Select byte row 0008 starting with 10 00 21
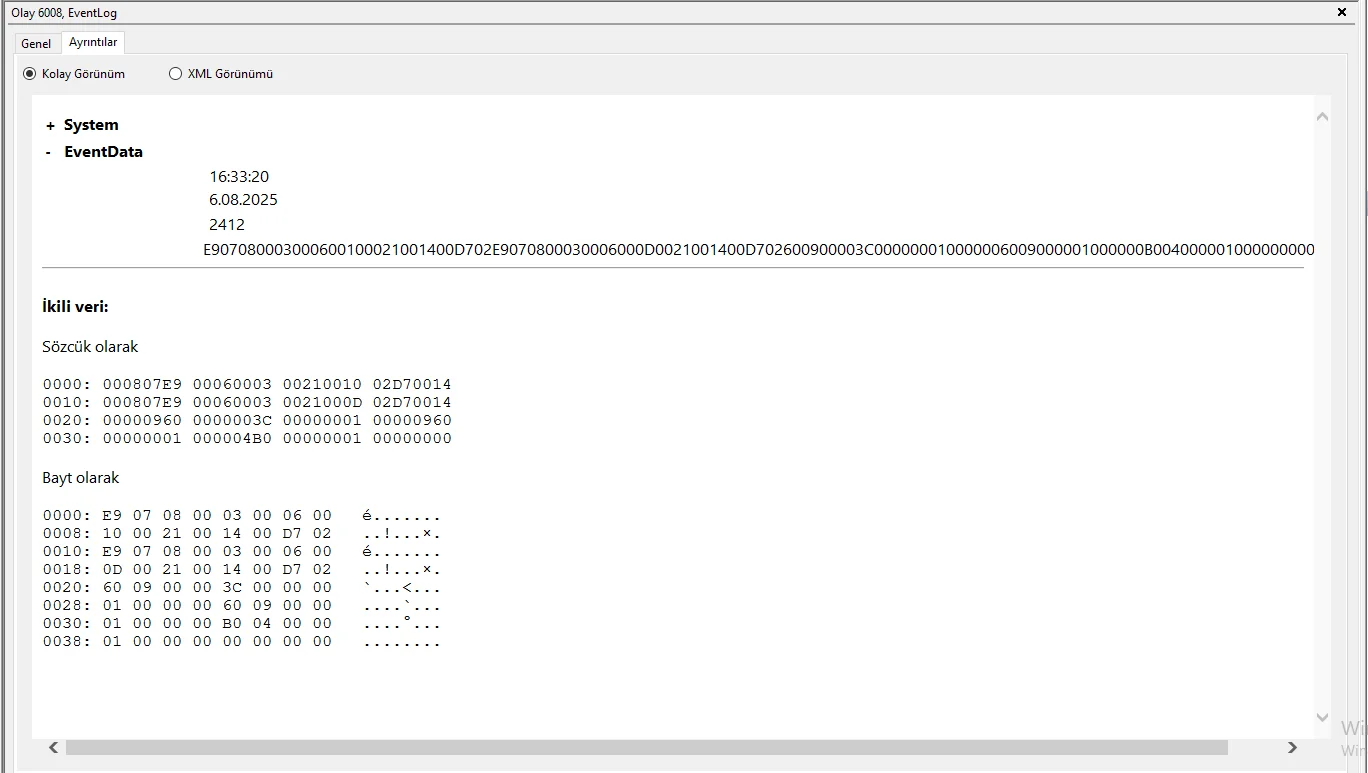The height and width of the screenshot is (773, 1368). click(241, 534)
